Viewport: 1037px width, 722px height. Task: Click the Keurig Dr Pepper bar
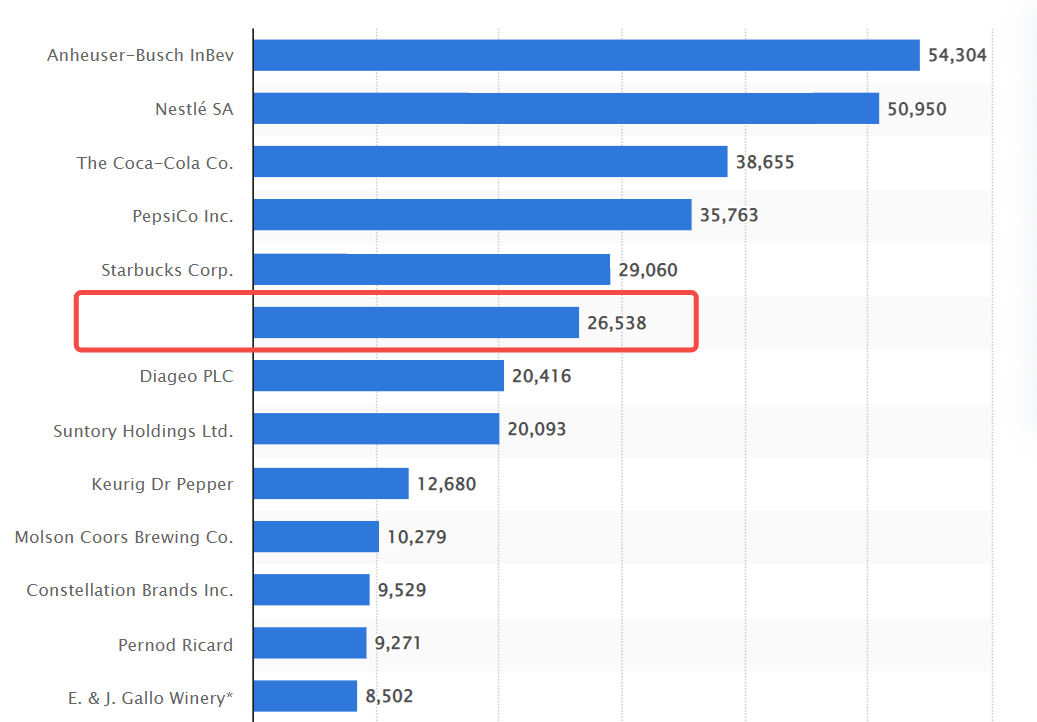[331, 483]
